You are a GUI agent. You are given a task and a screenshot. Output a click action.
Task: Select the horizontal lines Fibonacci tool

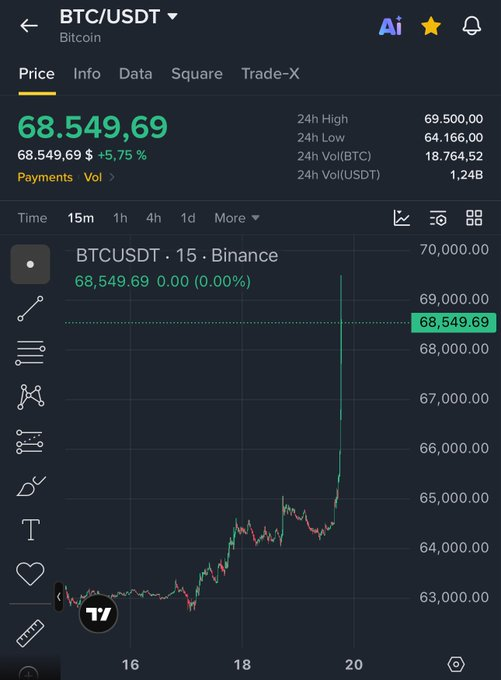tap(30, 353)
